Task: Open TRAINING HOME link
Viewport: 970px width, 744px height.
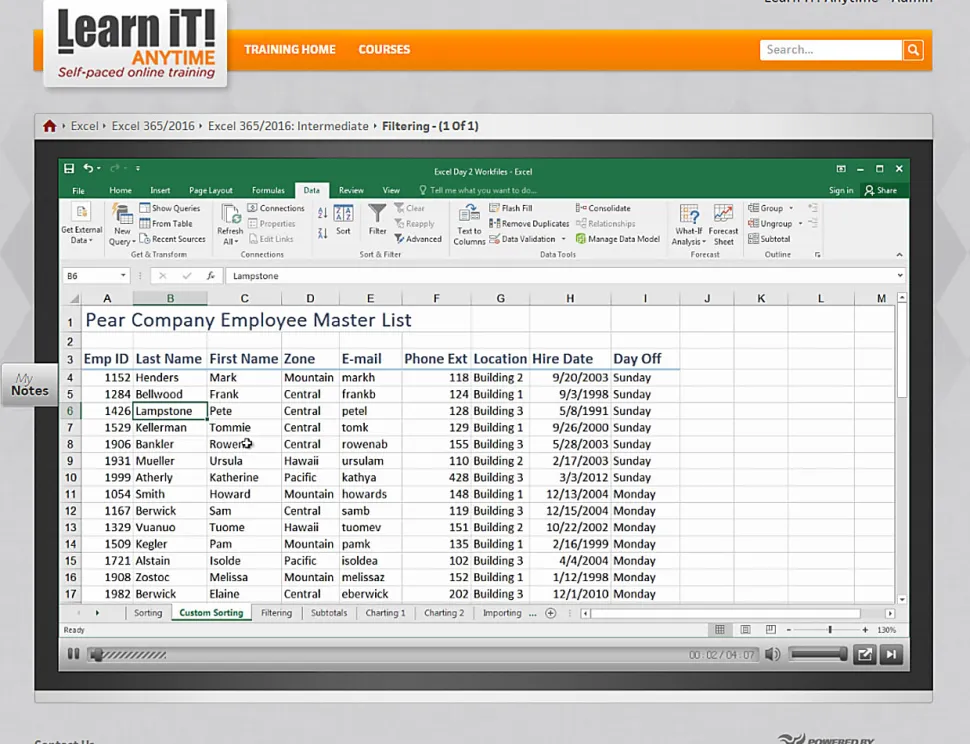Action: pyautogui.click(x=290, y=49)
